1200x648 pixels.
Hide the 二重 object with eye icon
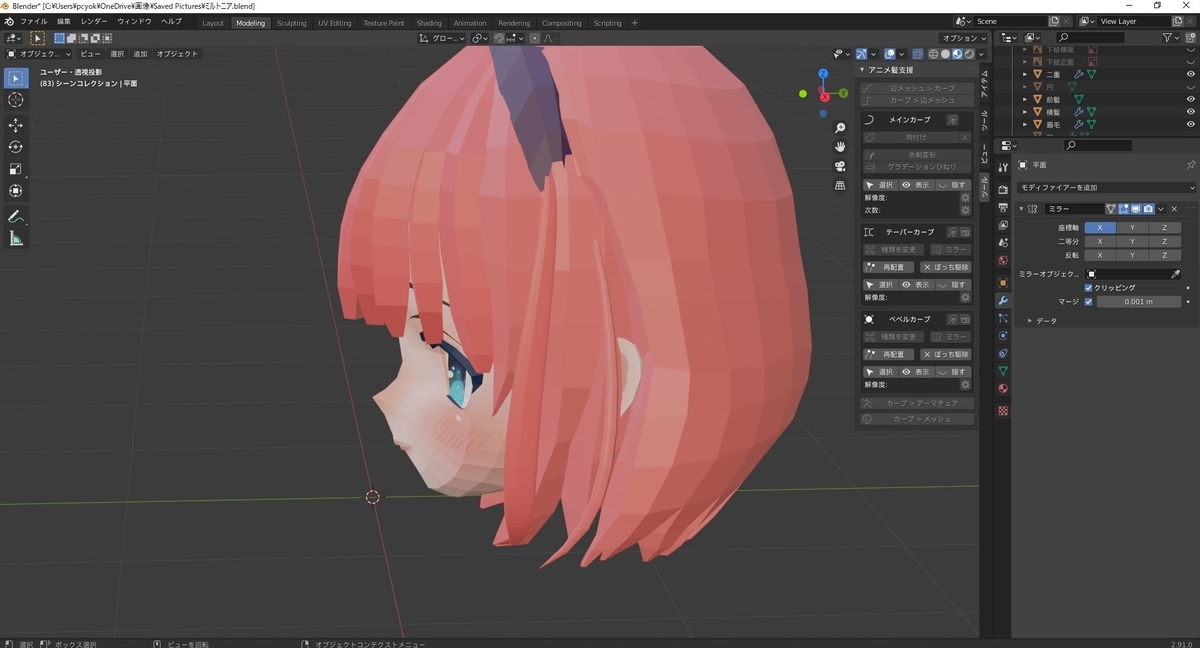coord(1190,74)
